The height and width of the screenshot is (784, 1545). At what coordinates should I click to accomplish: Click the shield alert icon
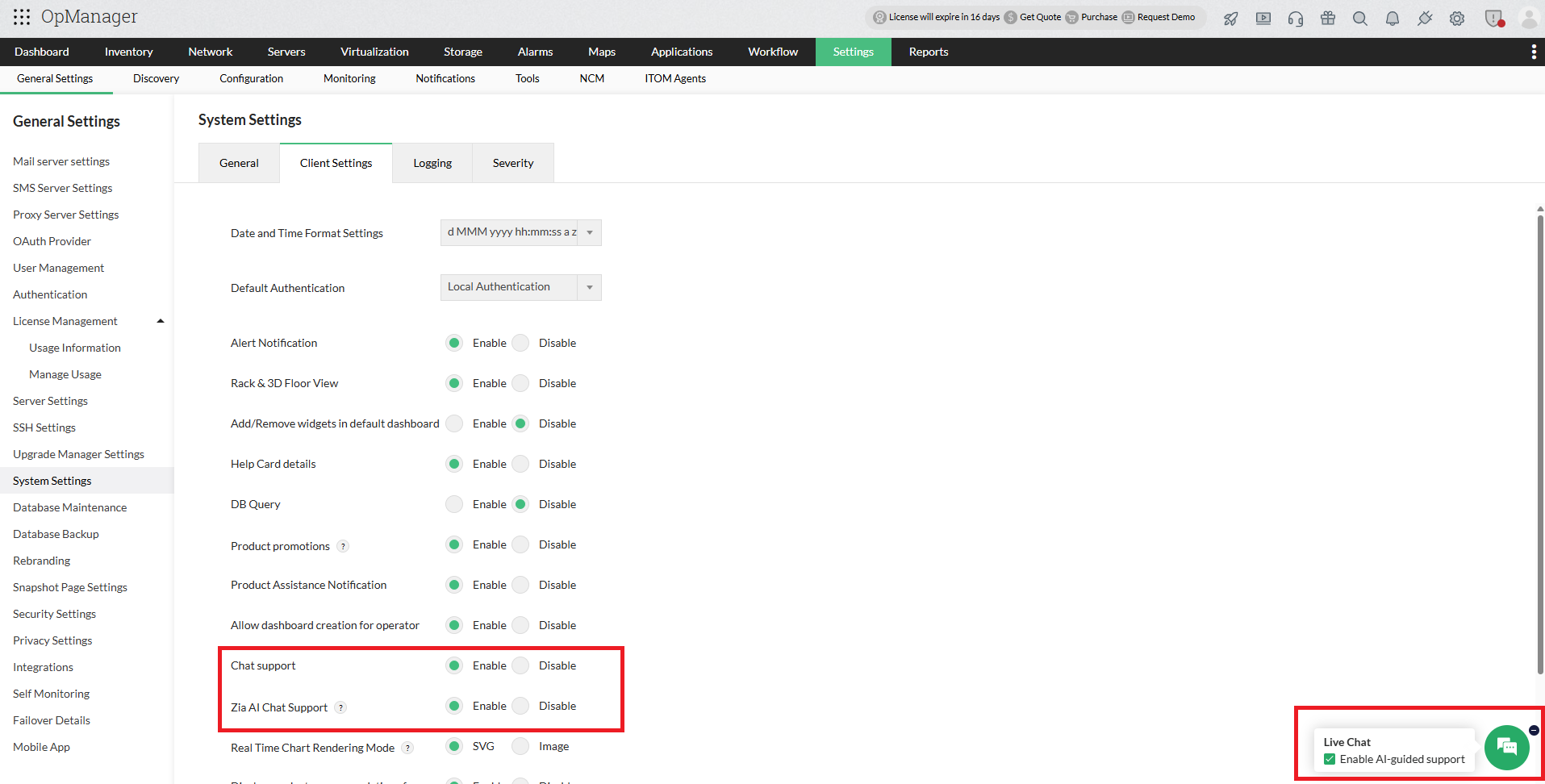pyautogui.click(x=1494, y=19)
